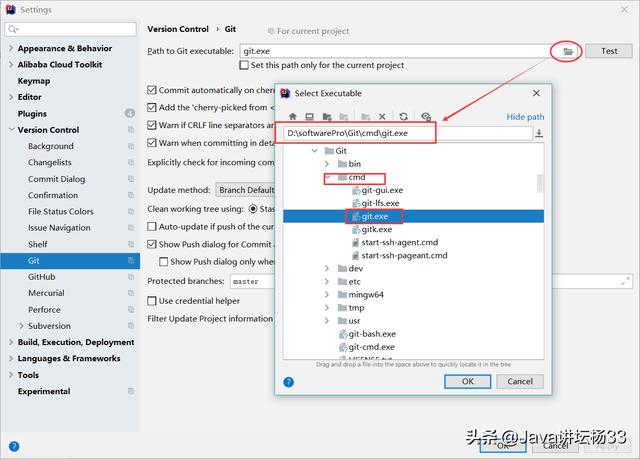640x459 pixels.
Task: Expand the mingw64 folder
Action: [x=327, y=295]
